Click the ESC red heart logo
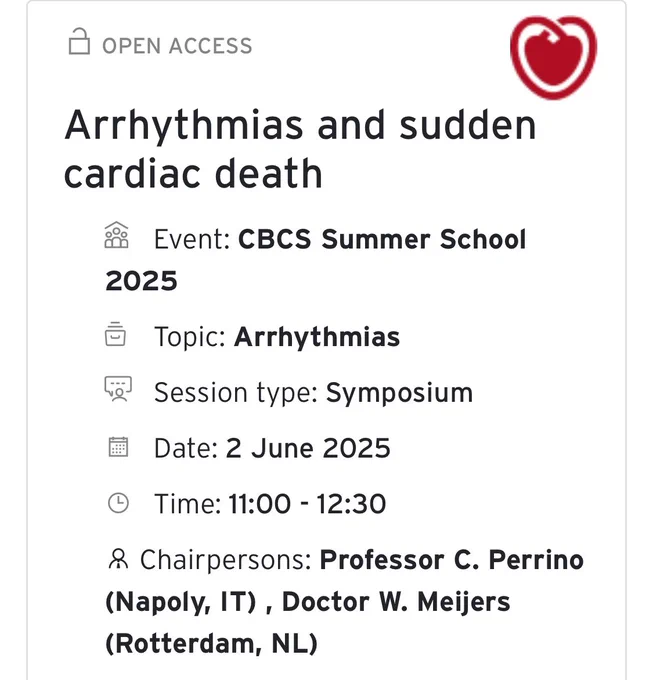 (553, 57)
